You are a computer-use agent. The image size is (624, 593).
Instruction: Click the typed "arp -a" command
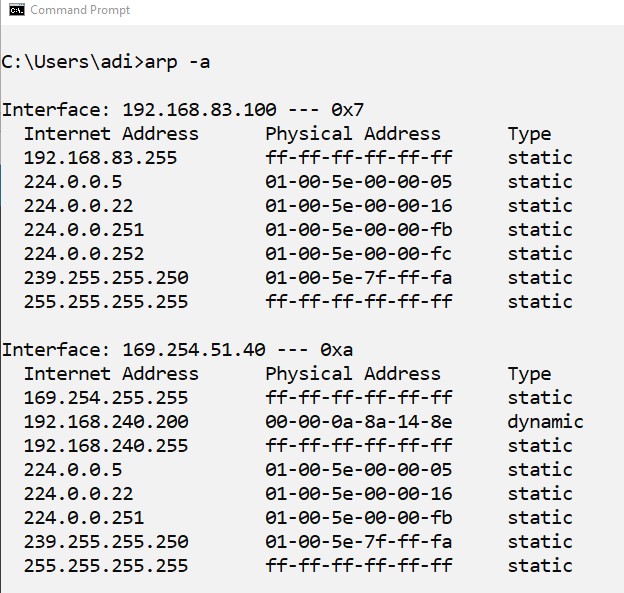177,62
